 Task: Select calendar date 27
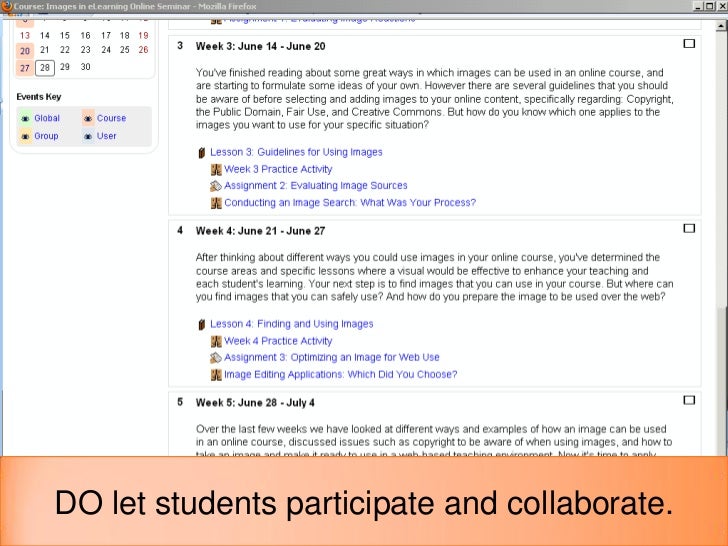(x=25, y=68)
